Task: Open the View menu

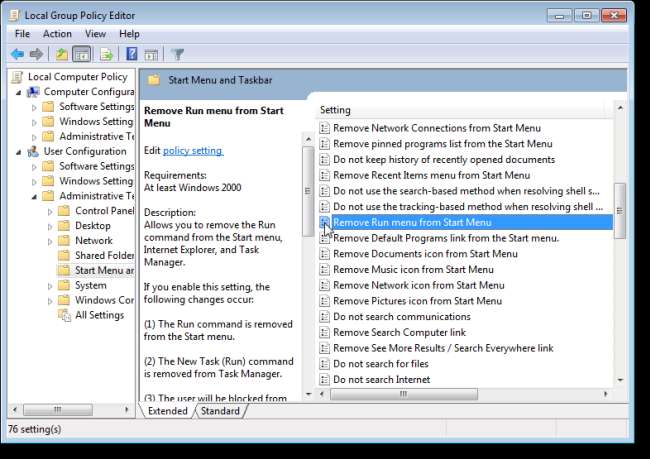Action: (x=94, y=34)
